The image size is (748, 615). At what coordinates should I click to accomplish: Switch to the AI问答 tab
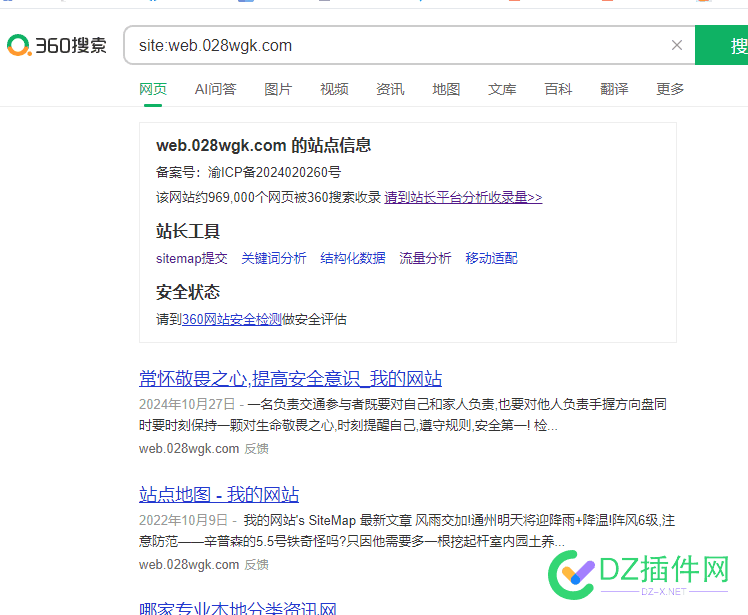click(x=215, y=89)
